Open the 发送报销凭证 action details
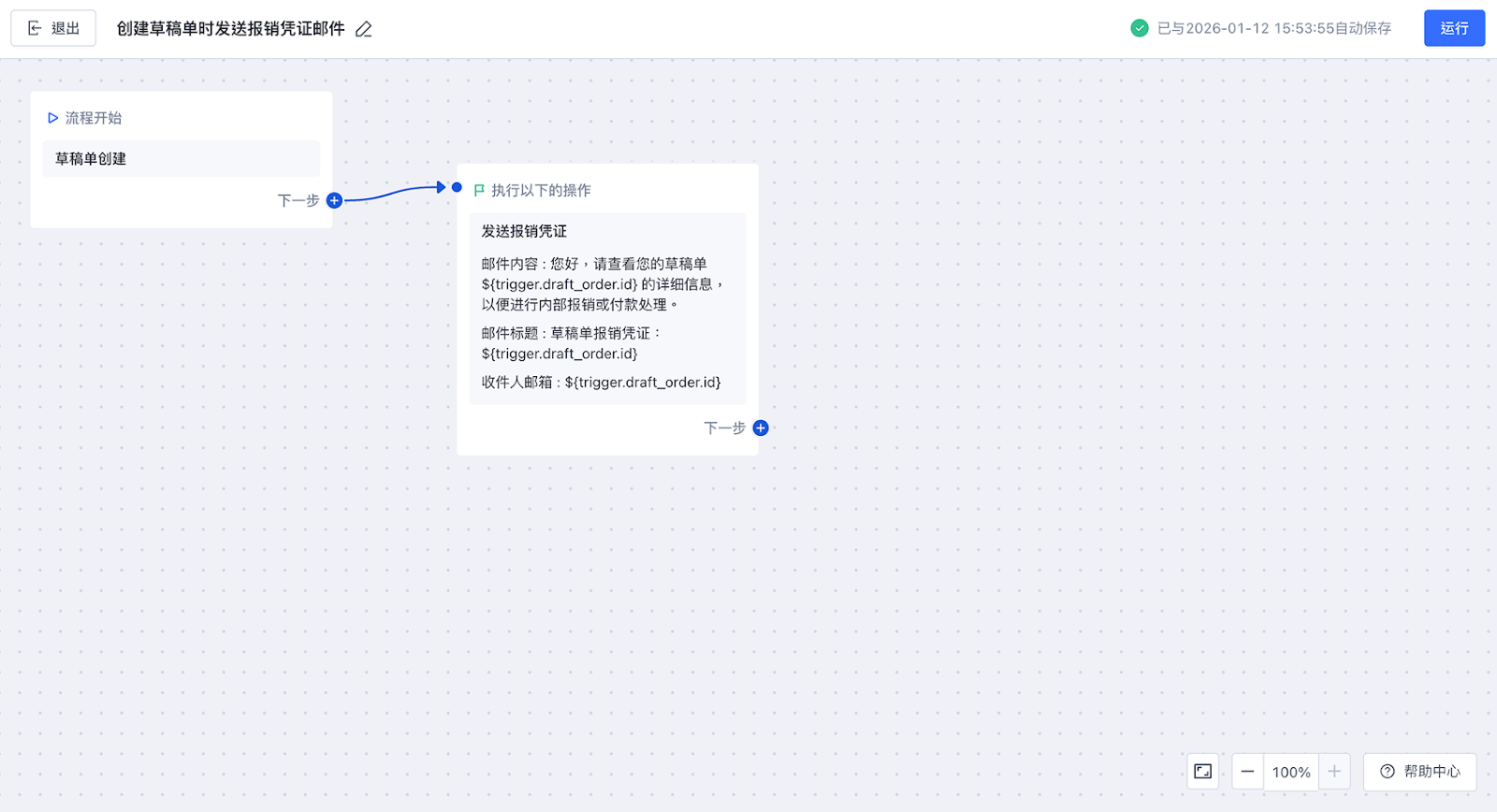The height and width of the screenshot is (812, 1497). tap(607, 309)
